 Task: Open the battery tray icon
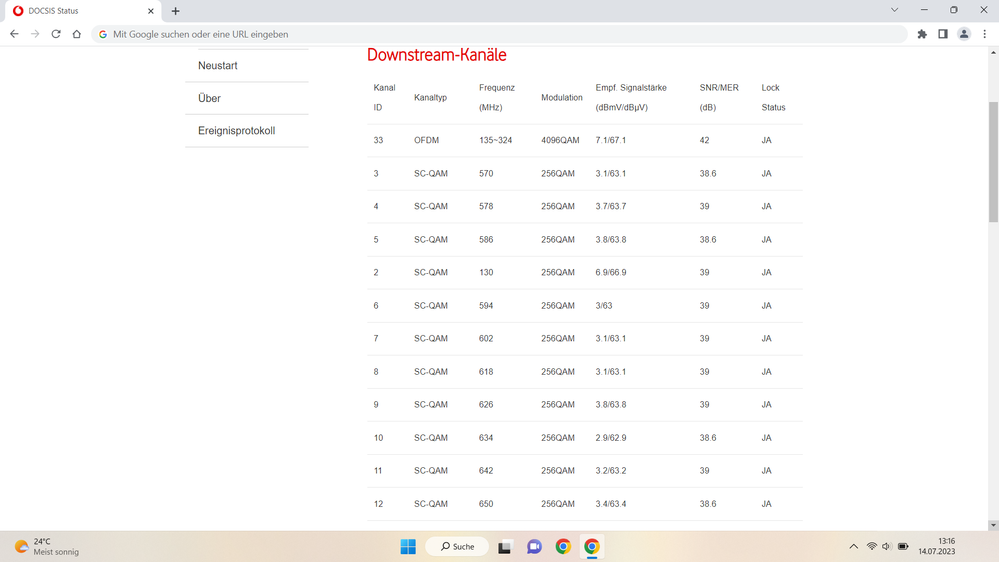coord(903,547)
